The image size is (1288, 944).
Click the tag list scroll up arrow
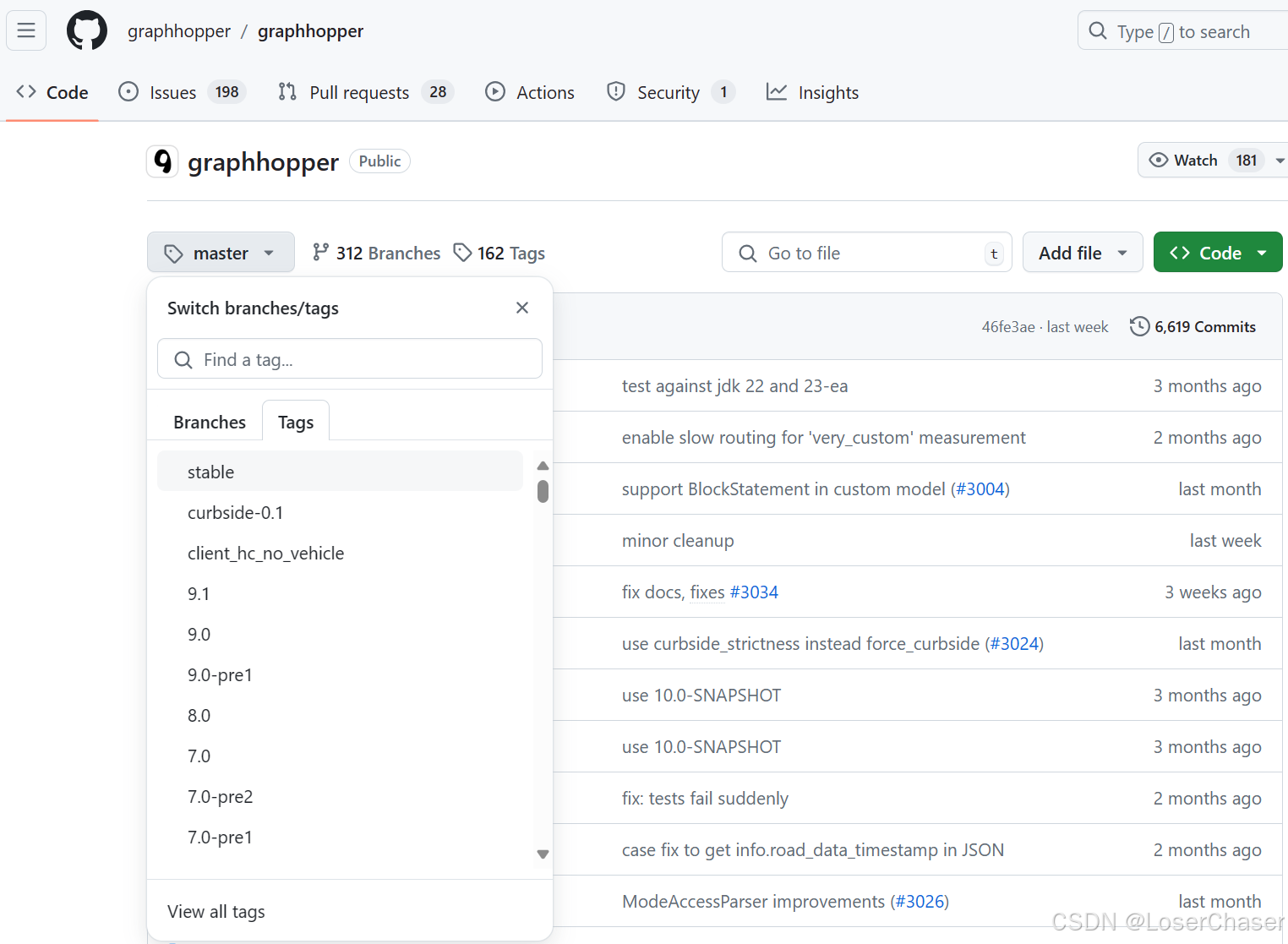click(543, 466)
